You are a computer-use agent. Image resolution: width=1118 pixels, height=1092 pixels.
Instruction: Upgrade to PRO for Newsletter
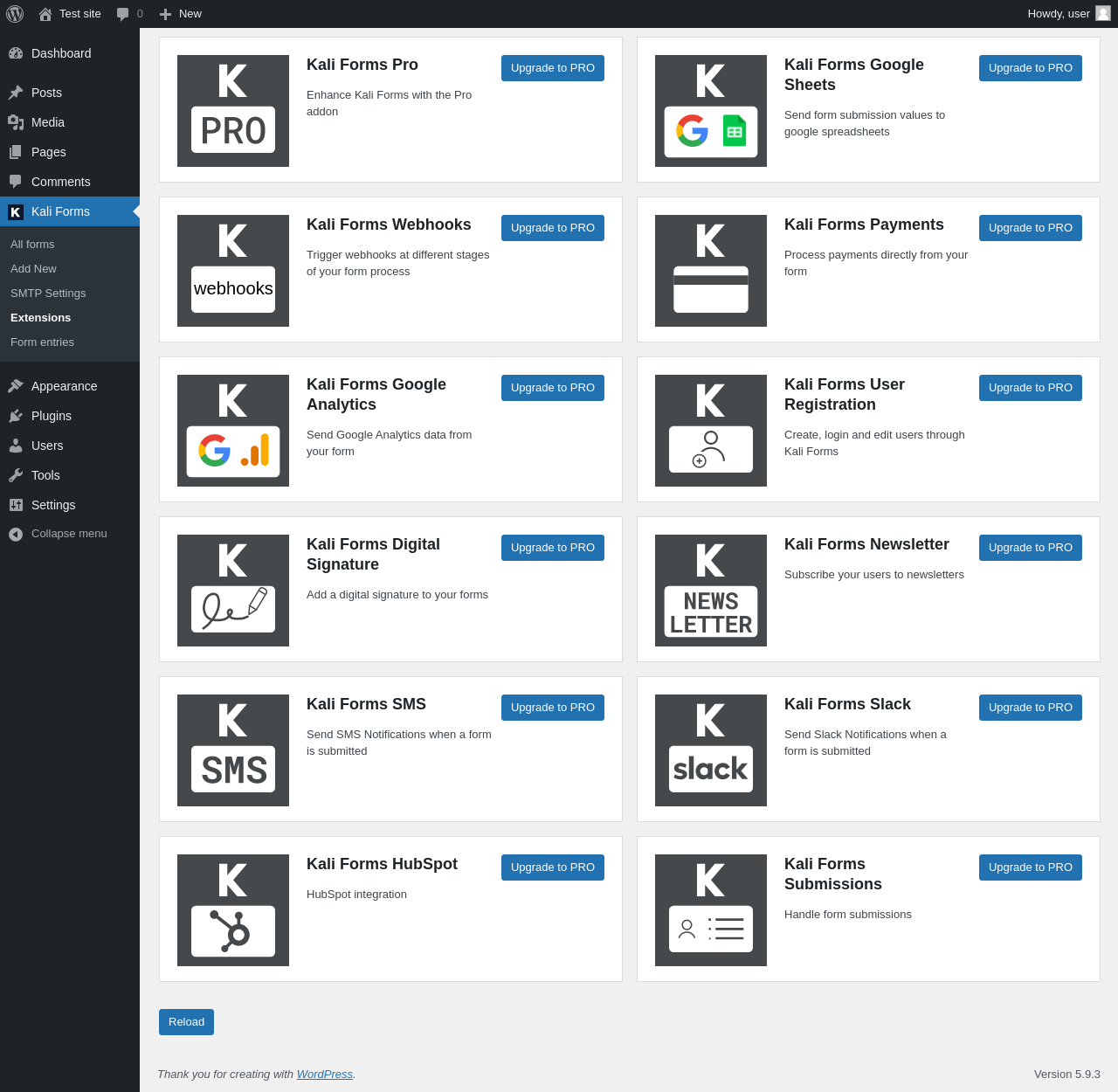[x=1031, y=548]
